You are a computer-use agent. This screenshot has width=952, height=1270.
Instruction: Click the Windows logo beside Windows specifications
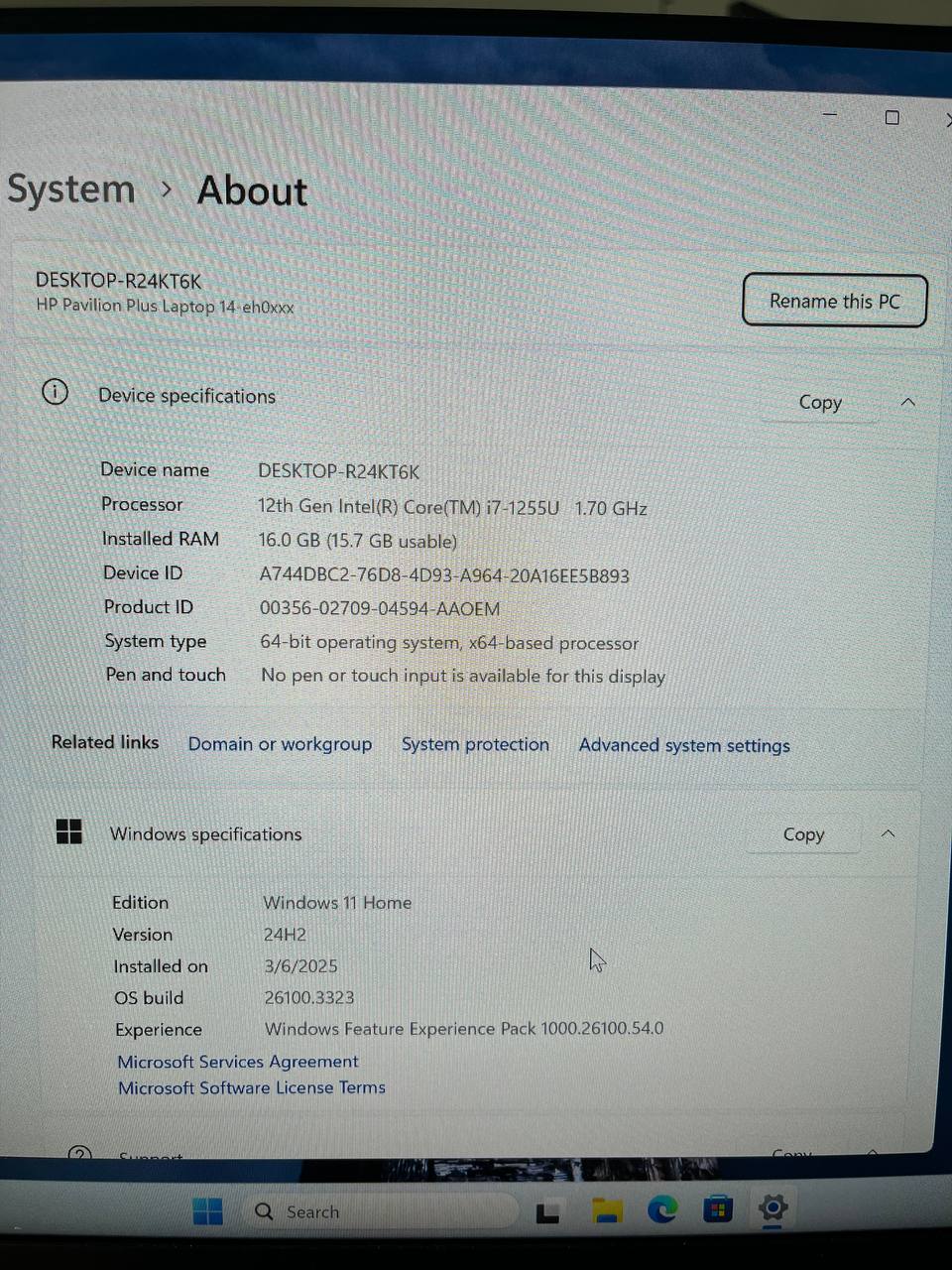tap(69, 831)
